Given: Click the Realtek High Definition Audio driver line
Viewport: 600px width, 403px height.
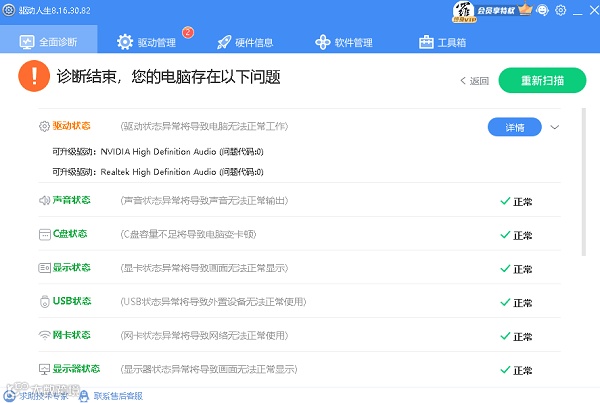Looking at the screenshot, I should click(x=158, y=172).
